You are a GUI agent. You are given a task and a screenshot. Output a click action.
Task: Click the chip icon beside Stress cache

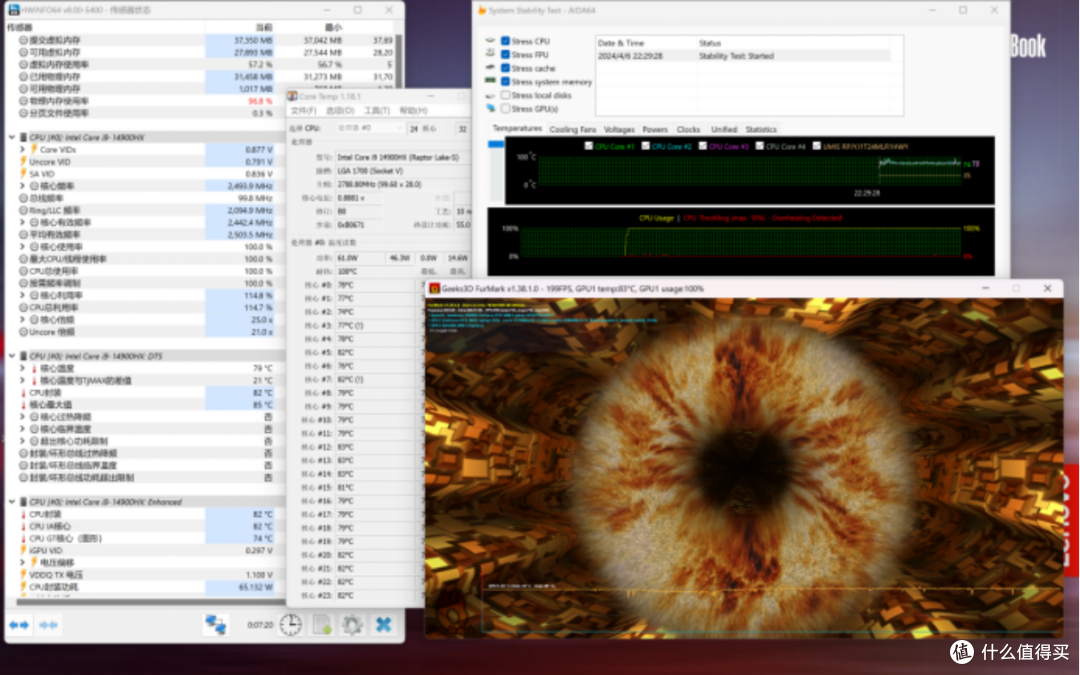coord(490,68)
